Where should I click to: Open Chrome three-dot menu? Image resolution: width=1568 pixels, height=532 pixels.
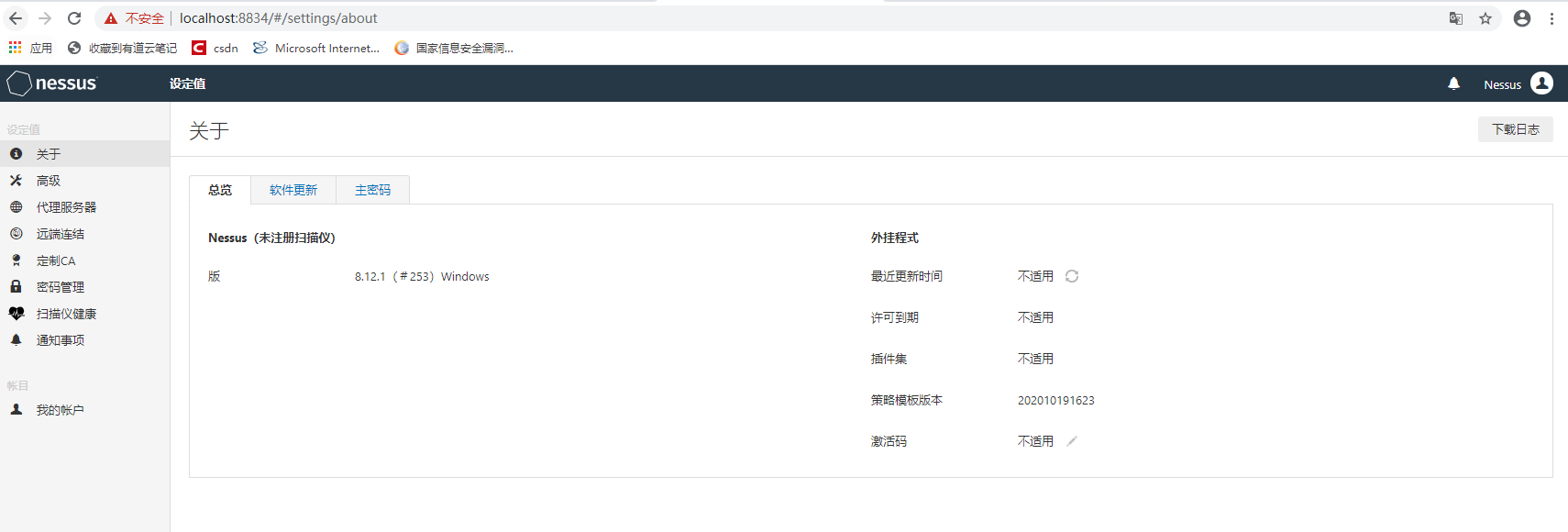(1551, 18)
